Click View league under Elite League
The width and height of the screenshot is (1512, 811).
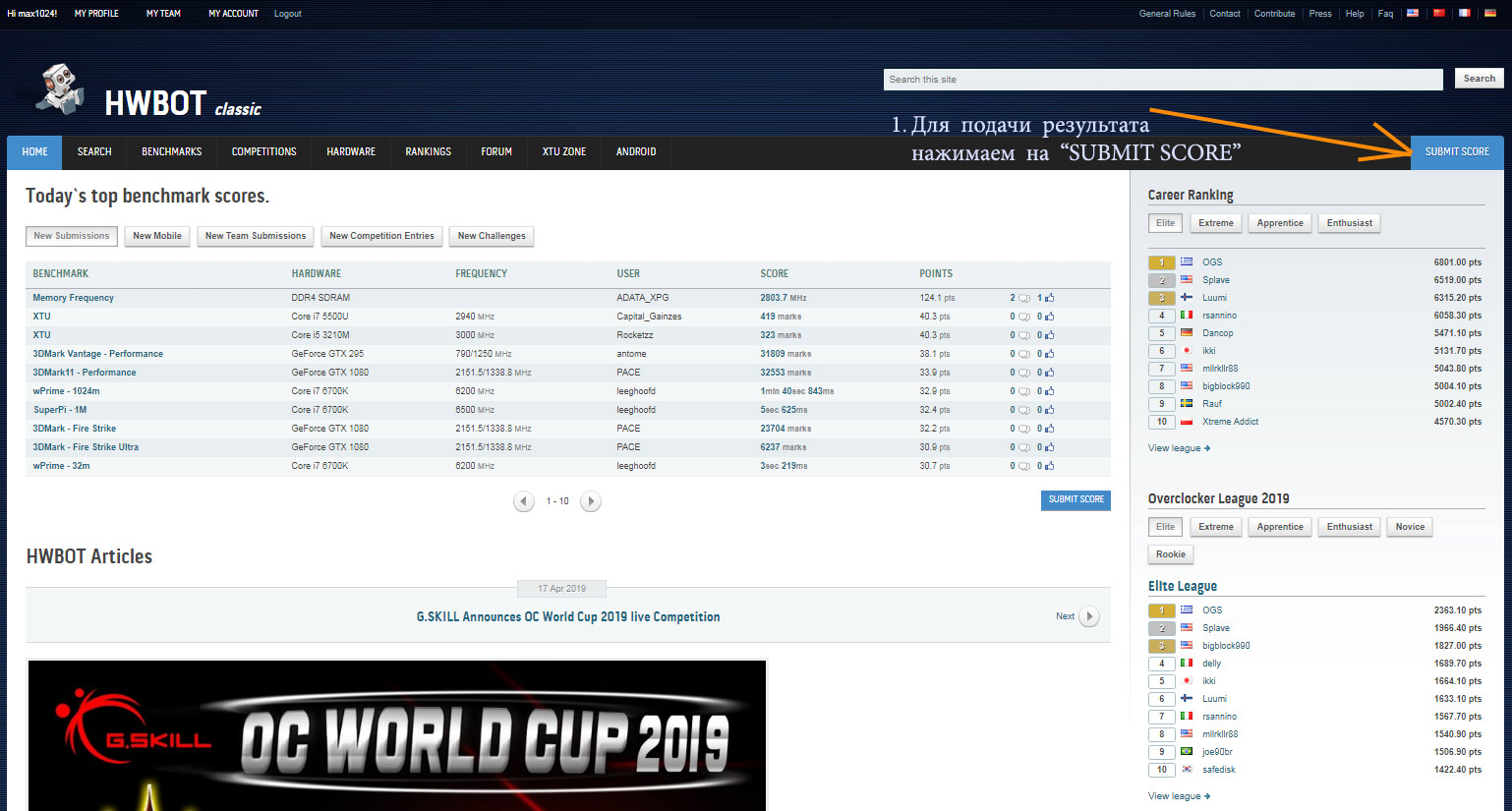[1179, 796]
